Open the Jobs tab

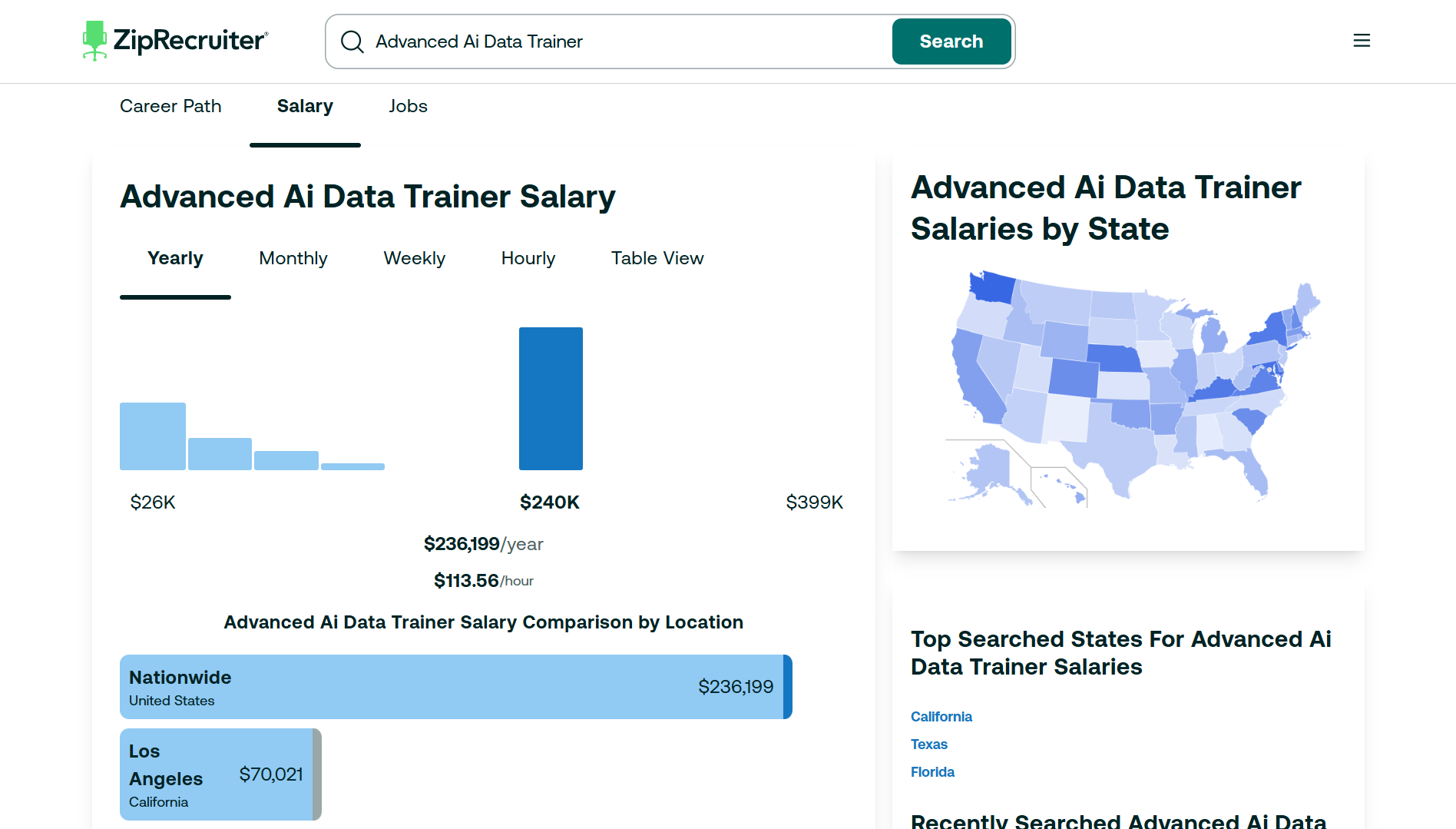tap(408, 106)
